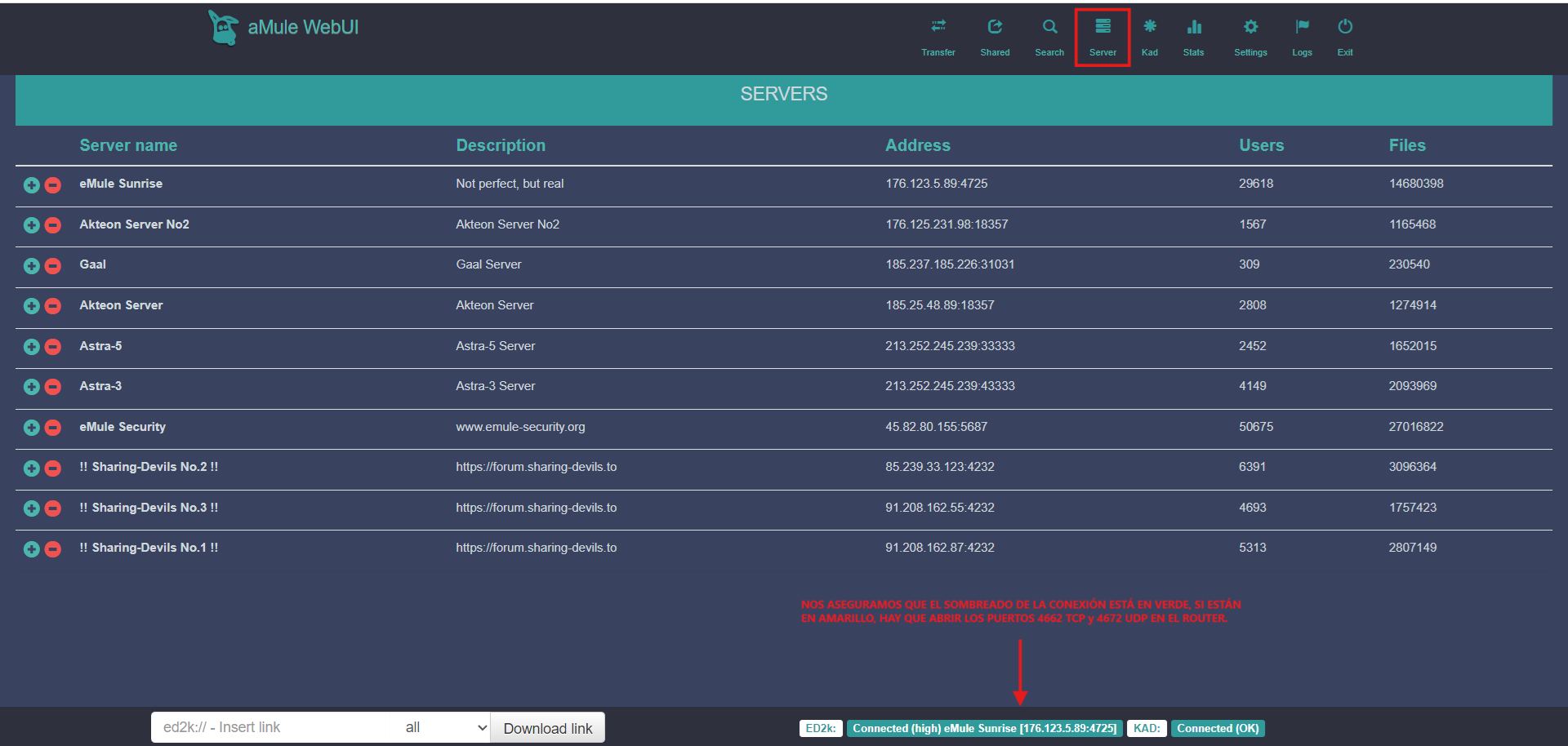This screenshot has width=1568, height=746.
Task: Click address 176.123.5.89:4725
Action: coord(937,184)
